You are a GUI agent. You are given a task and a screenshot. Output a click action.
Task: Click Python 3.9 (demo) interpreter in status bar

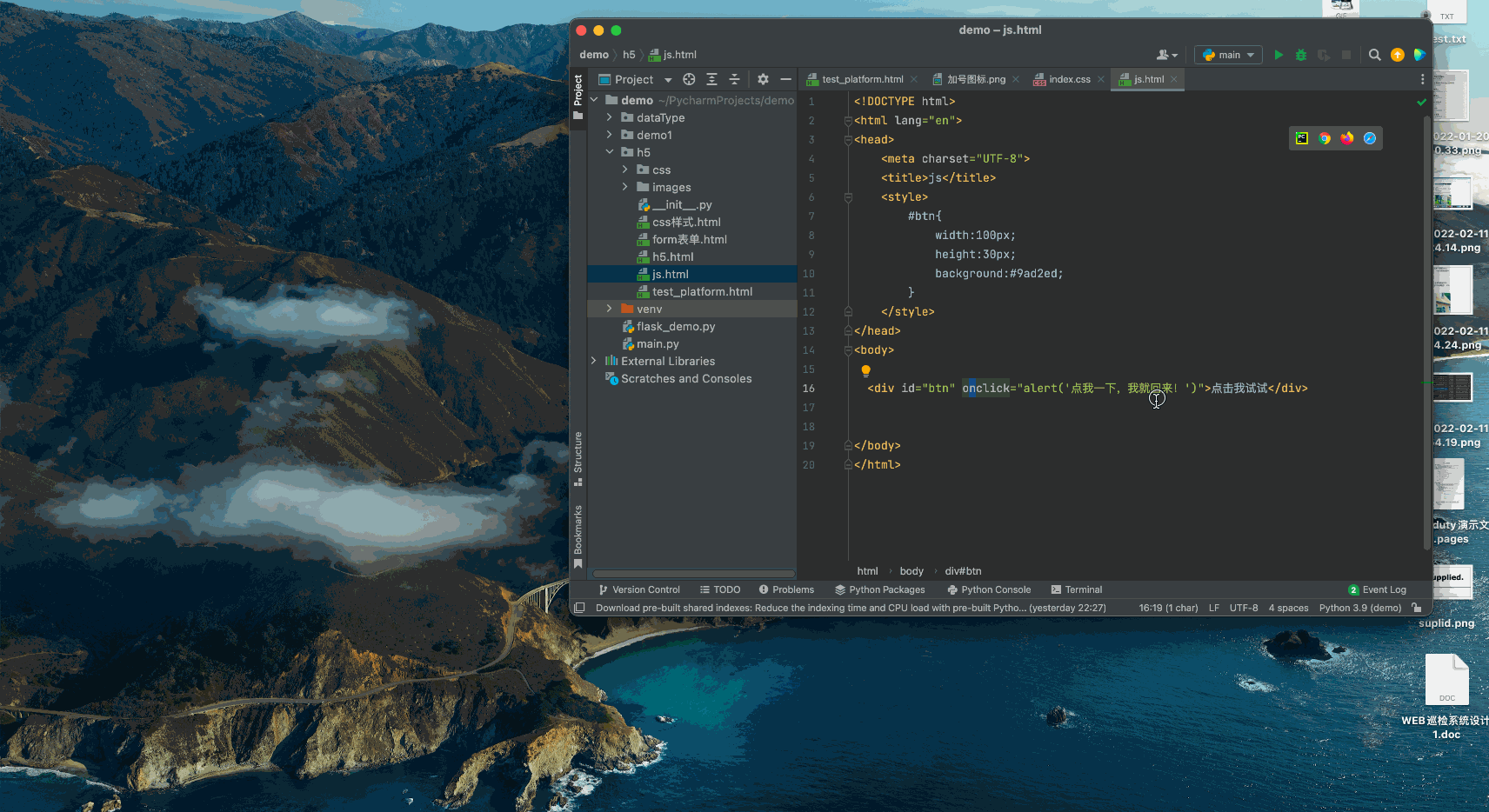[1360, 608]
